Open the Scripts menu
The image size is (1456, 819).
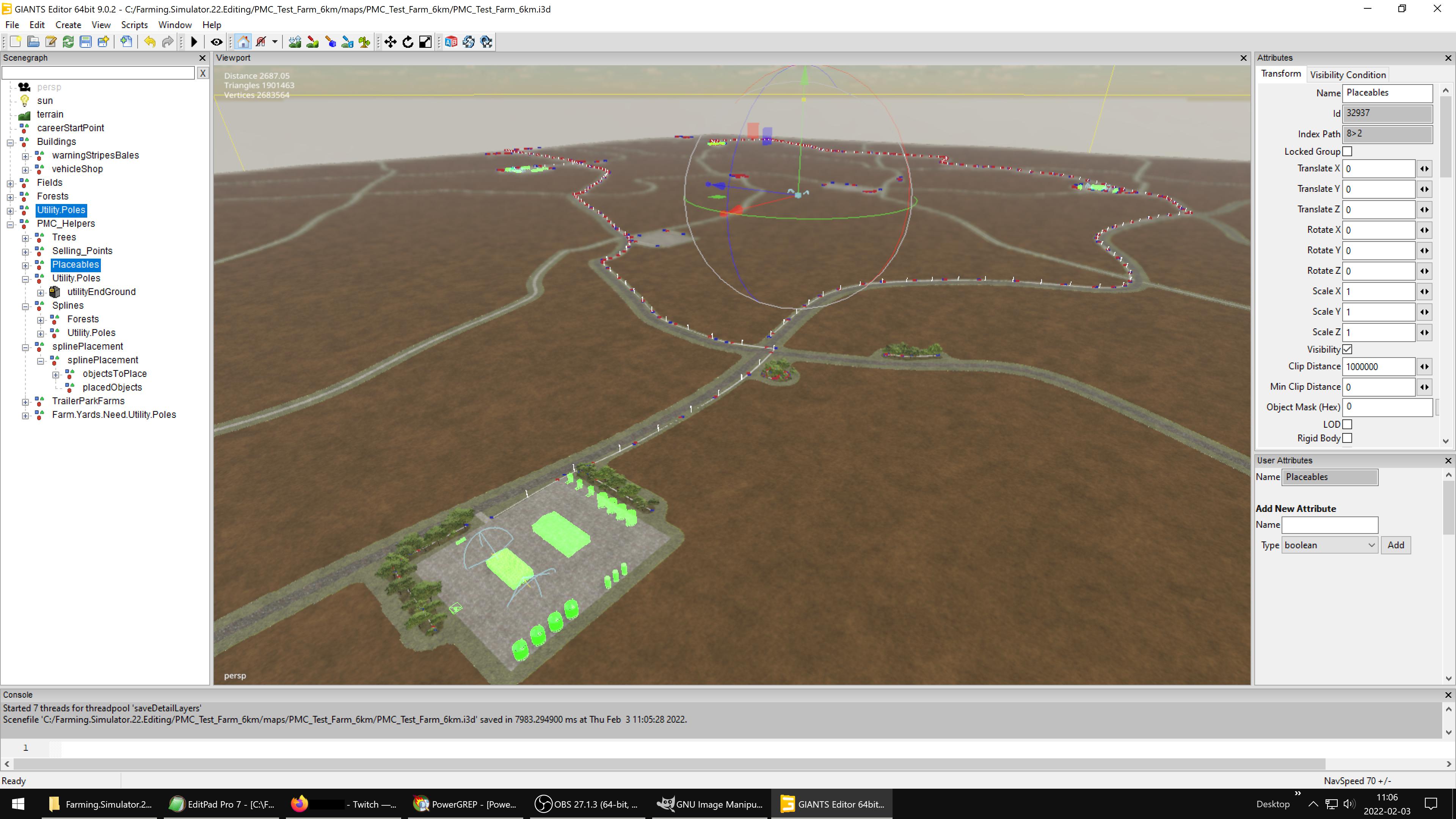(x=135, y=25)
